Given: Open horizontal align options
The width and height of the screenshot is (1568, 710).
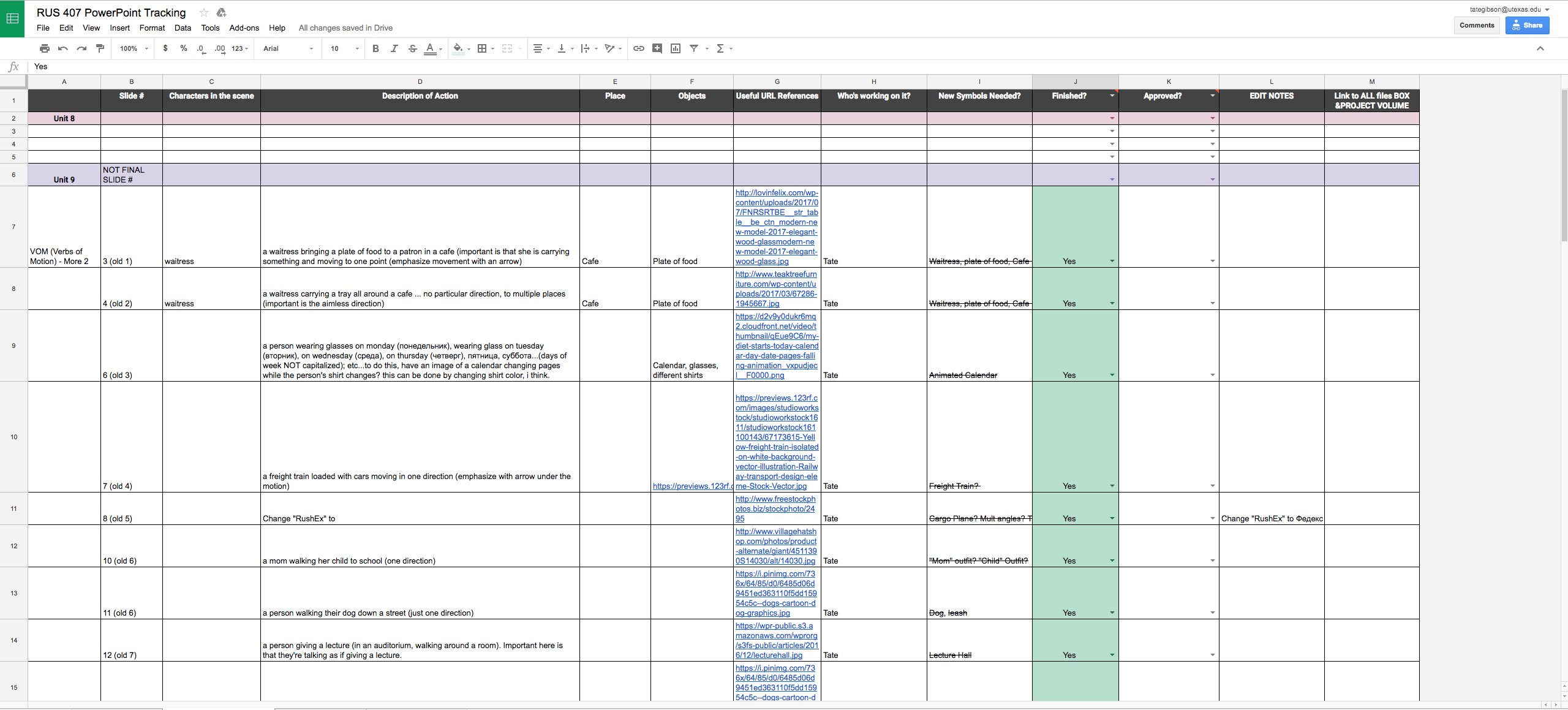Looking at the screenshot, I should coord(541,48).
